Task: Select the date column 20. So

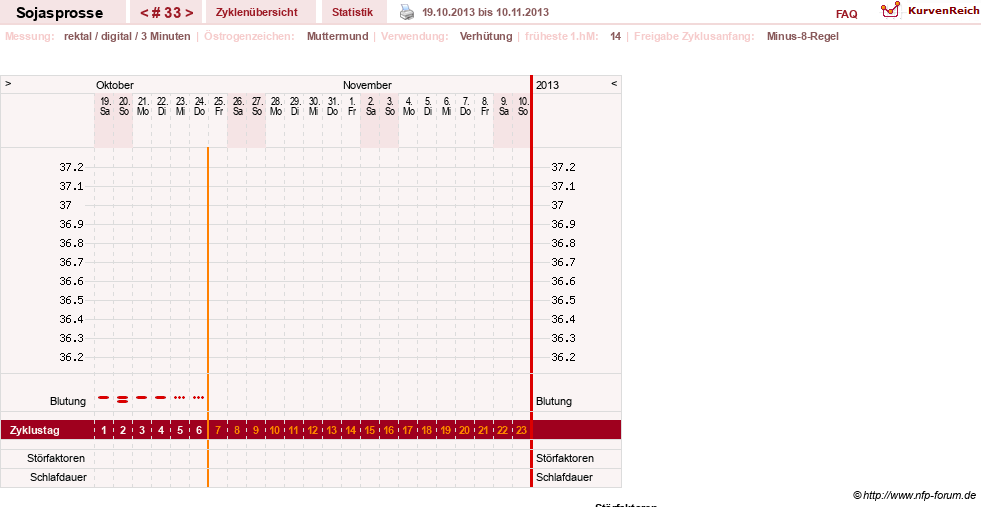Action: click(x=124, y=106)
